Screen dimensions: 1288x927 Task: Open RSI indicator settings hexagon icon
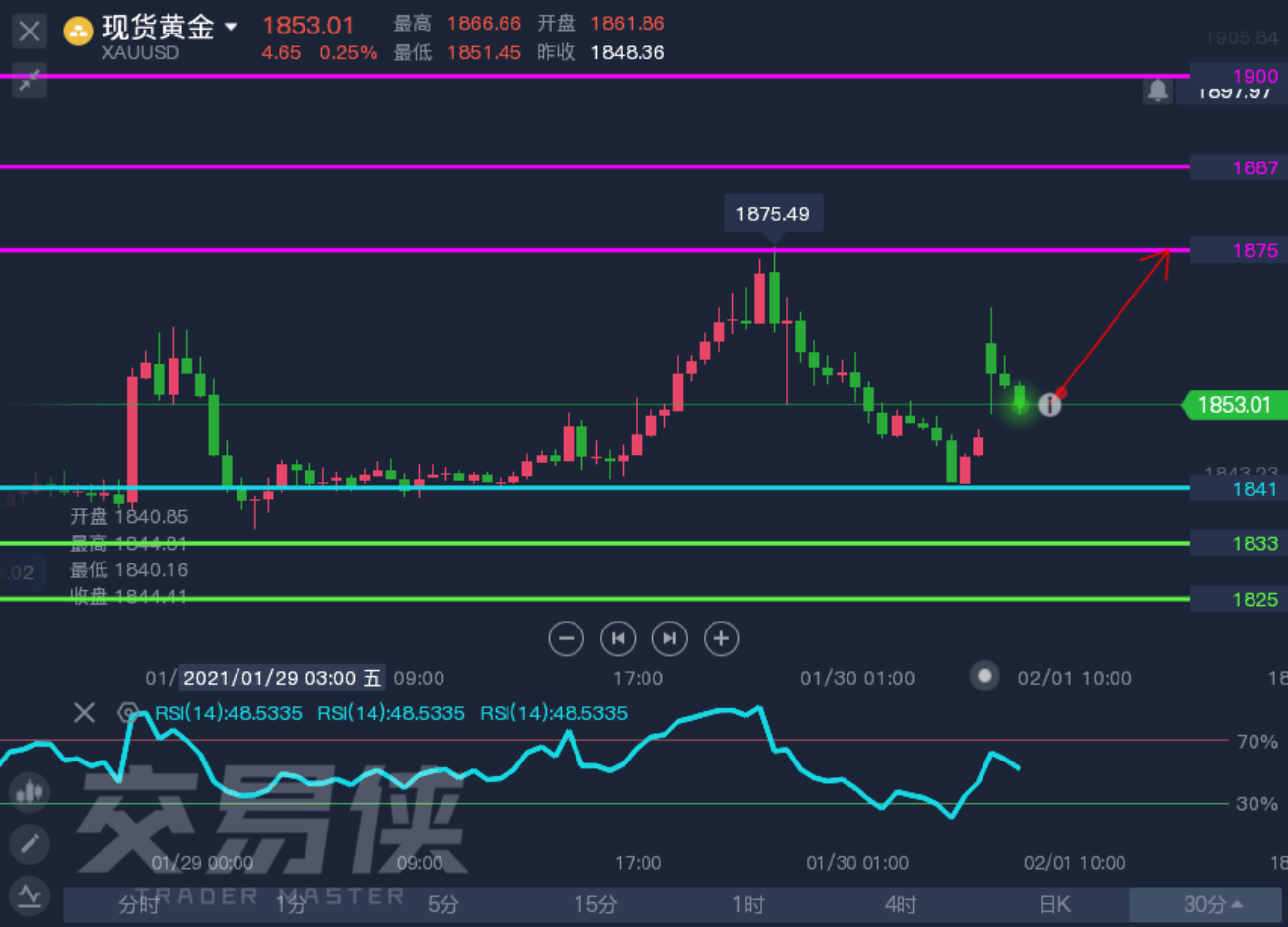127,712
